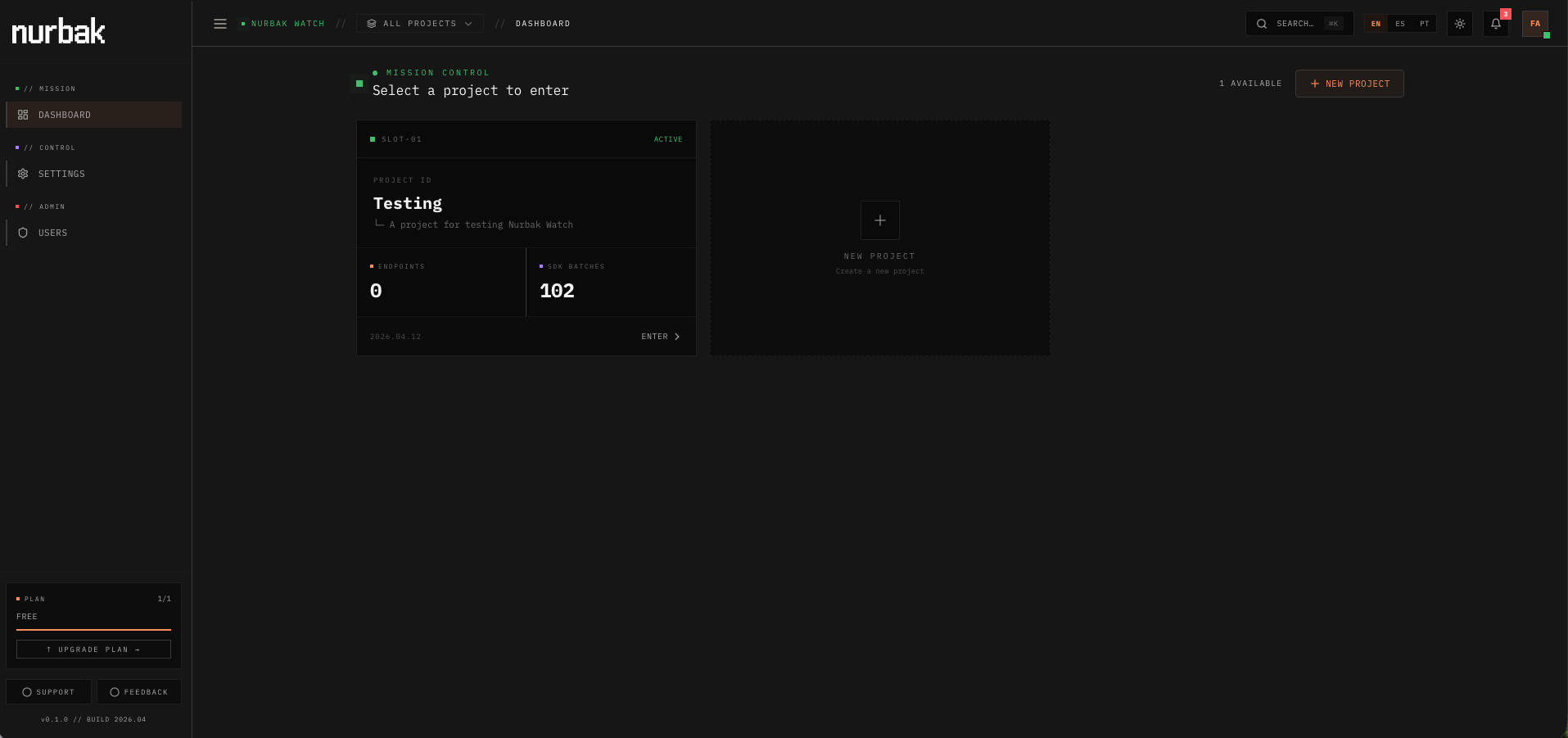The height and width of the screenshot is (738, 1568).
Task: Click the plus icon in the New Project placeholder card
Action: coord(880,220)
